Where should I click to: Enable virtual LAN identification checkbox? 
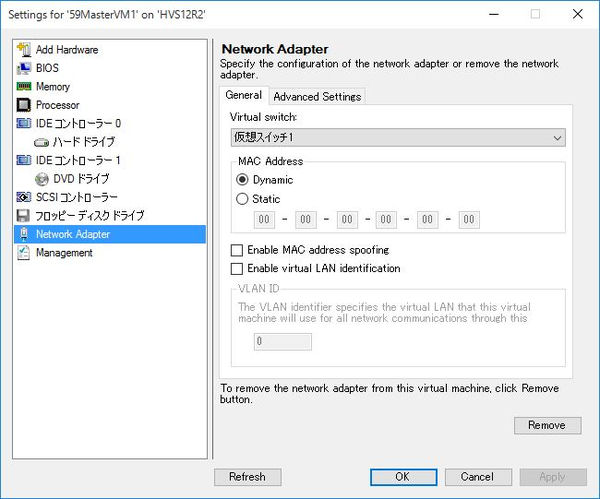237,269
